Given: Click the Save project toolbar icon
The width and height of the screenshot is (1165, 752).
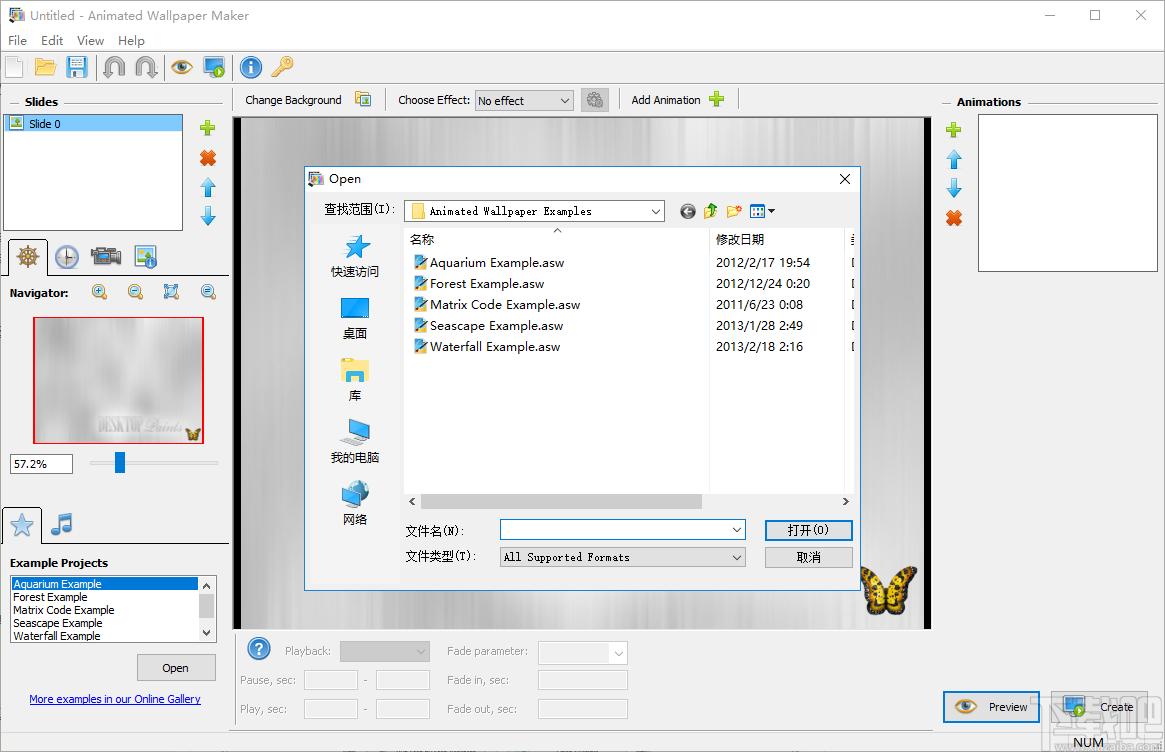Looking at the screenshot, I should 77,67.
